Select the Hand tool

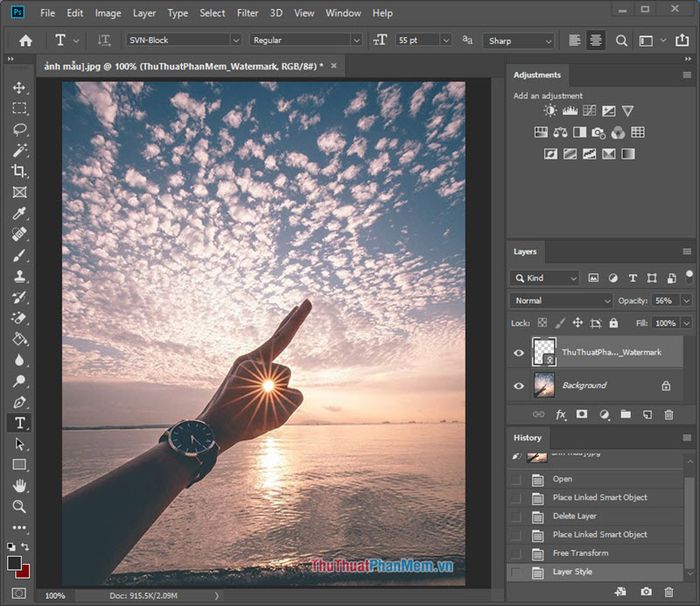tap(19, 485)
